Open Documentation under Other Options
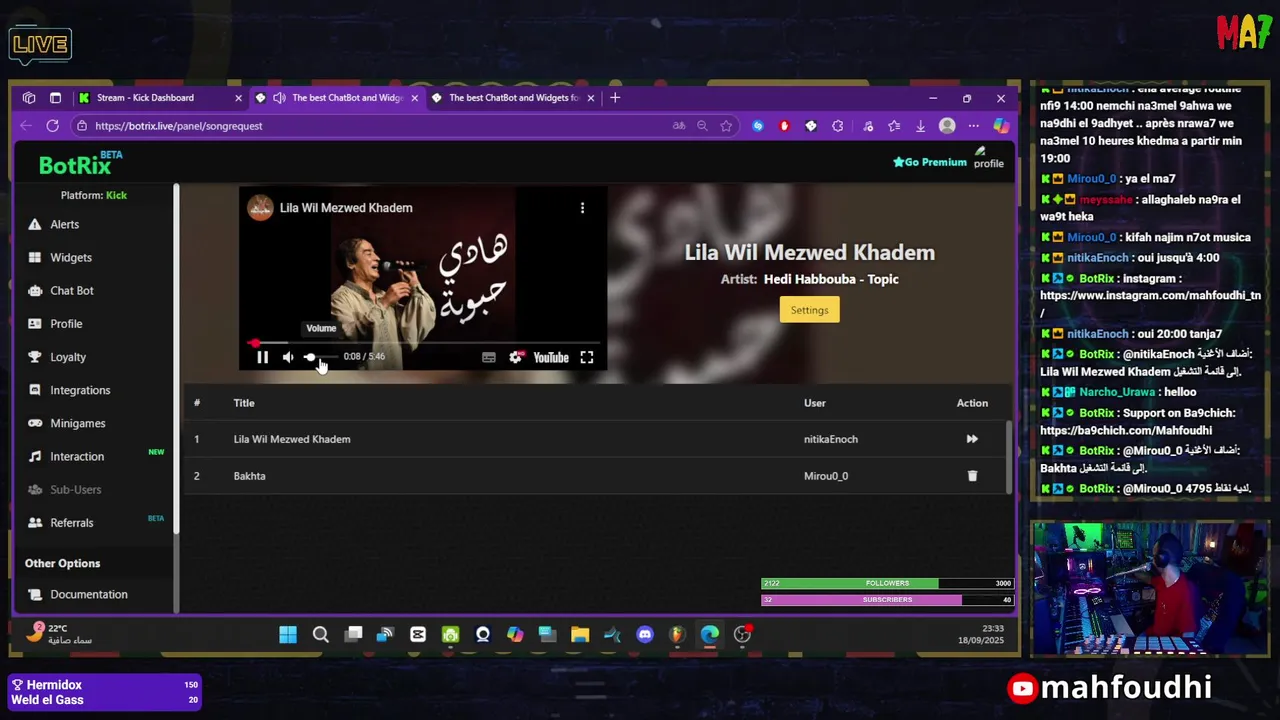This screenshot has width=1280, height=720. click(88, 594)
